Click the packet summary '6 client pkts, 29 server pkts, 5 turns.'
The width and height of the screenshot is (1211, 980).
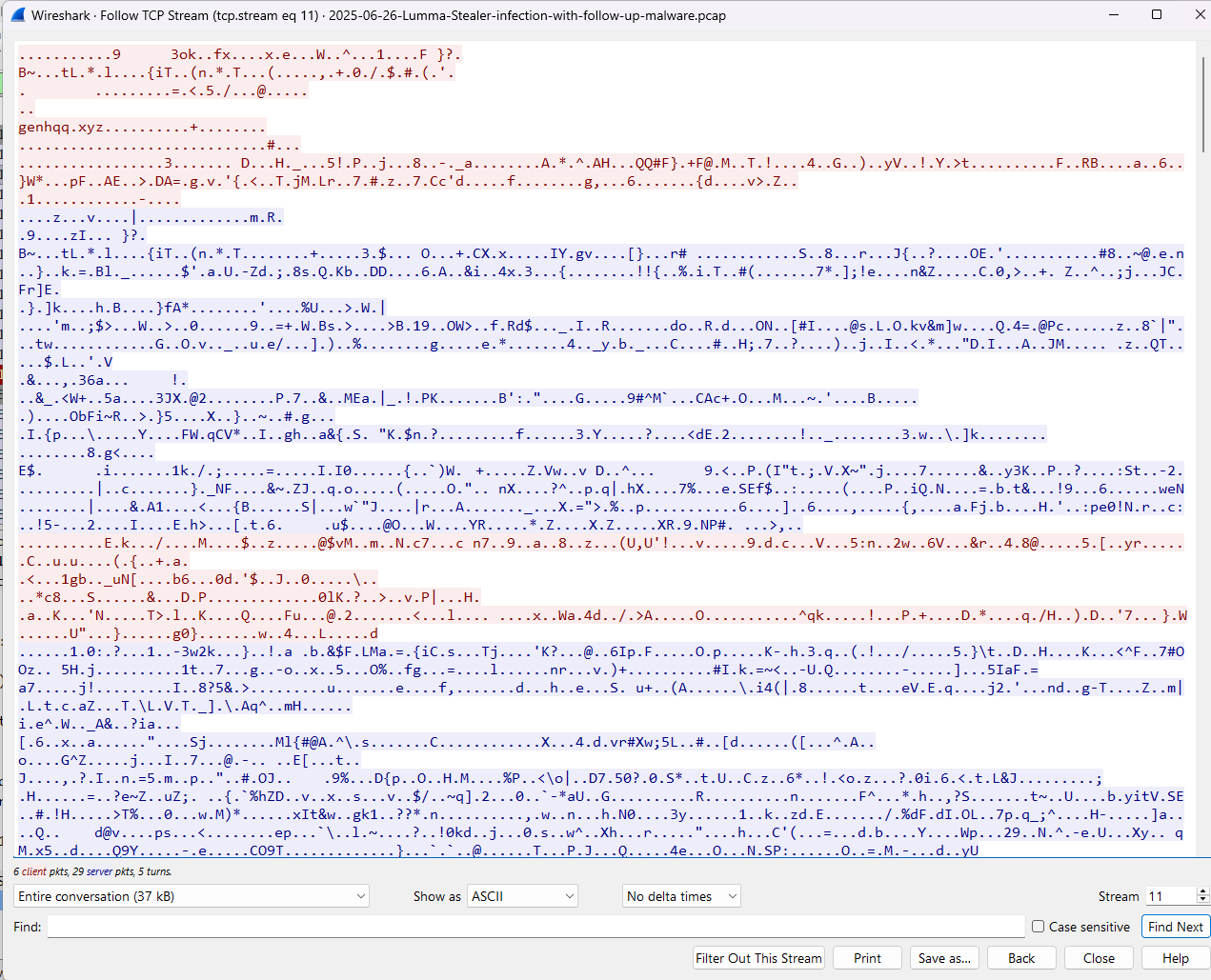(92, 871)
